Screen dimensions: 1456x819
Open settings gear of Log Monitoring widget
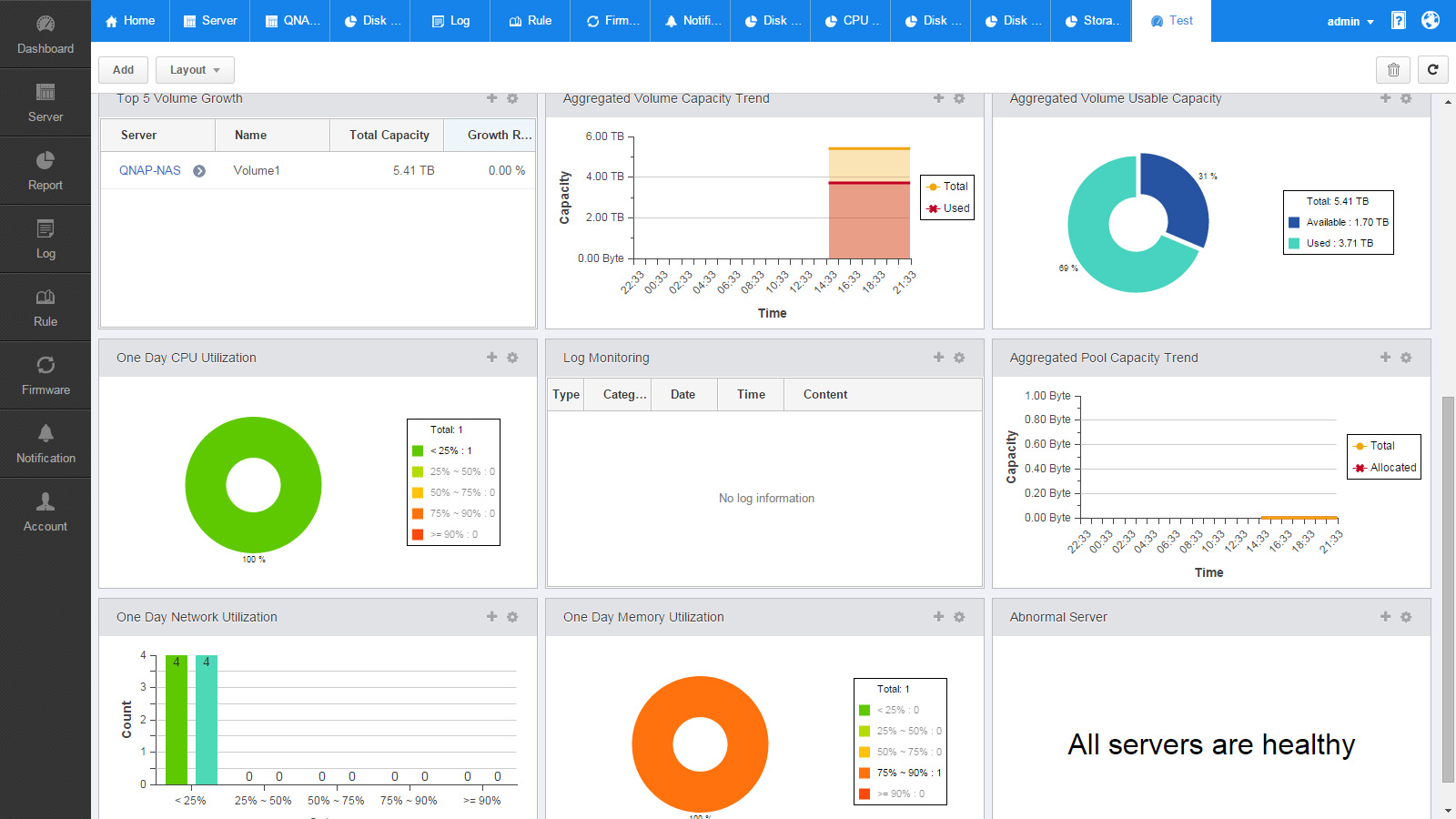(x=959, y=358)
